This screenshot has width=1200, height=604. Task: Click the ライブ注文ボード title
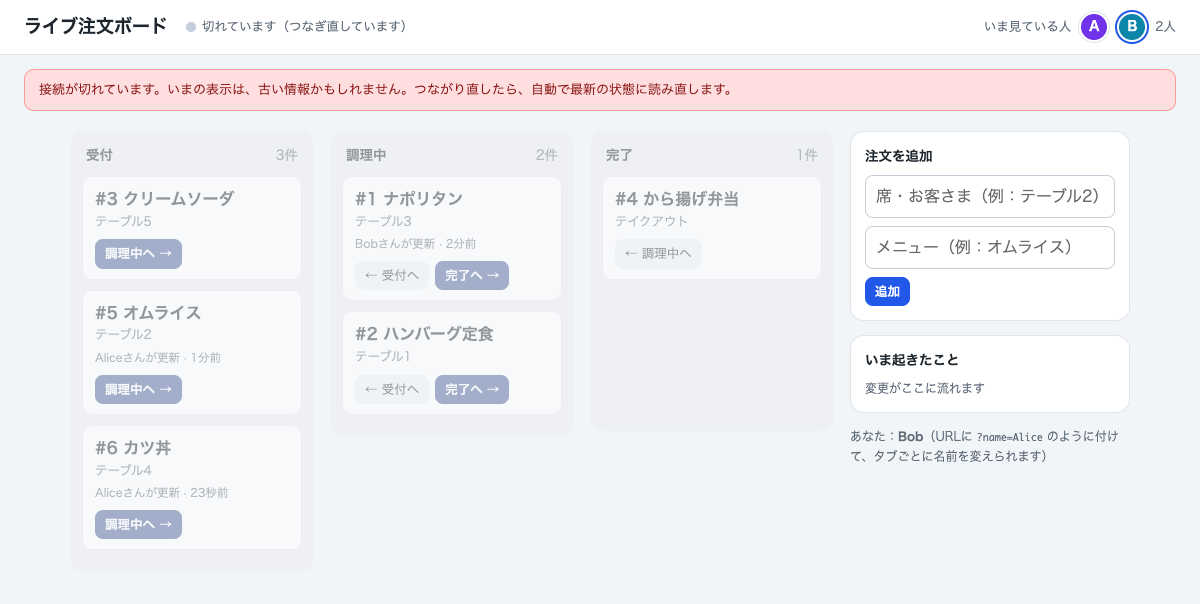[x=96, y=27]
